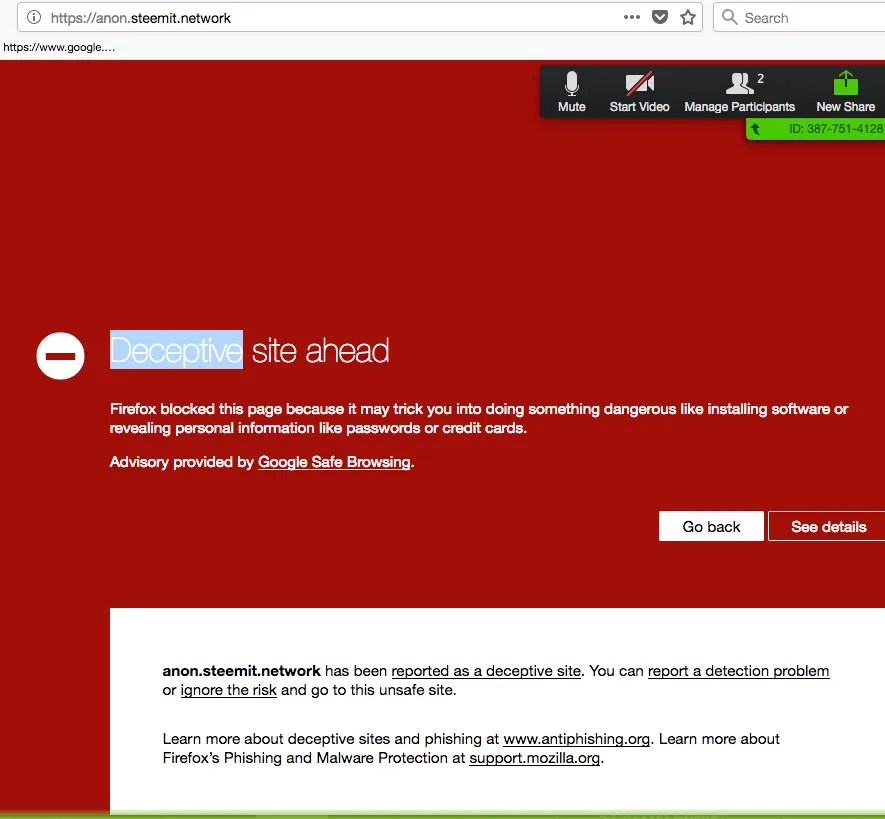Open support.mozilla.org link
This screenshot has height=819, width=885.
point(534,757)
